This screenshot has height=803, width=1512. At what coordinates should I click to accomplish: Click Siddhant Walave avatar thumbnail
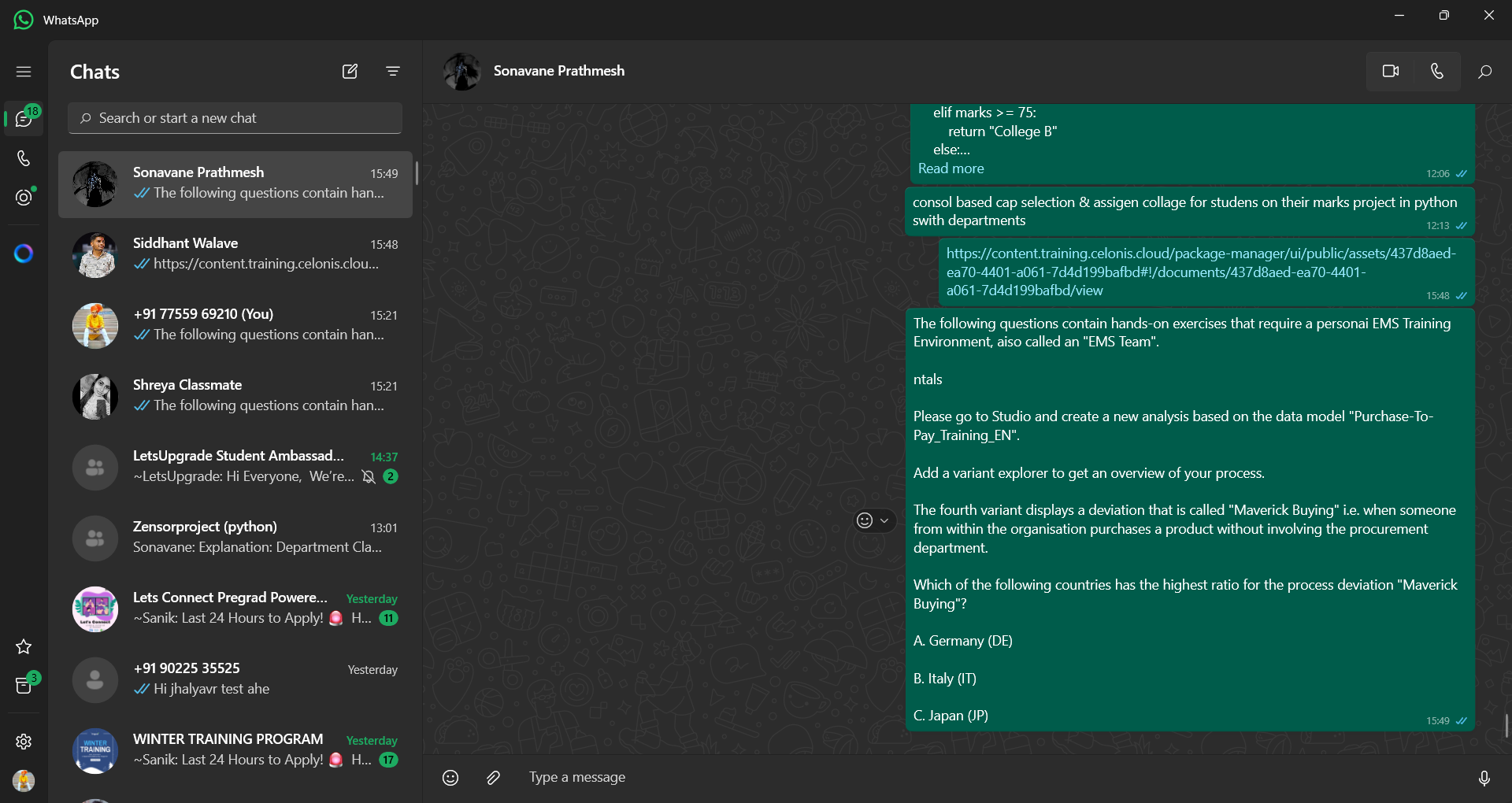[95, 255]
